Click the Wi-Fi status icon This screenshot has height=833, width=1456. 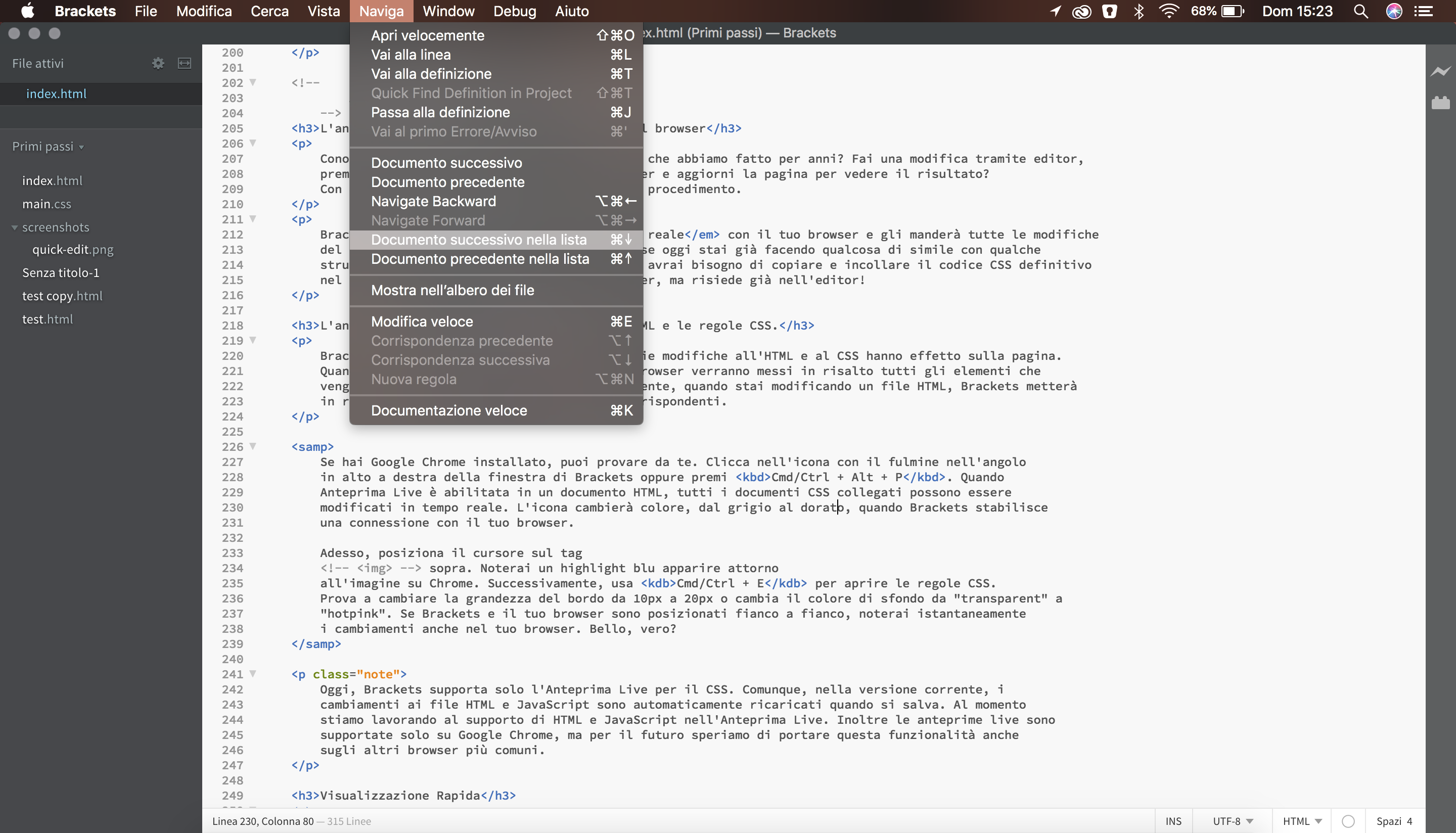click(1168, 12)
